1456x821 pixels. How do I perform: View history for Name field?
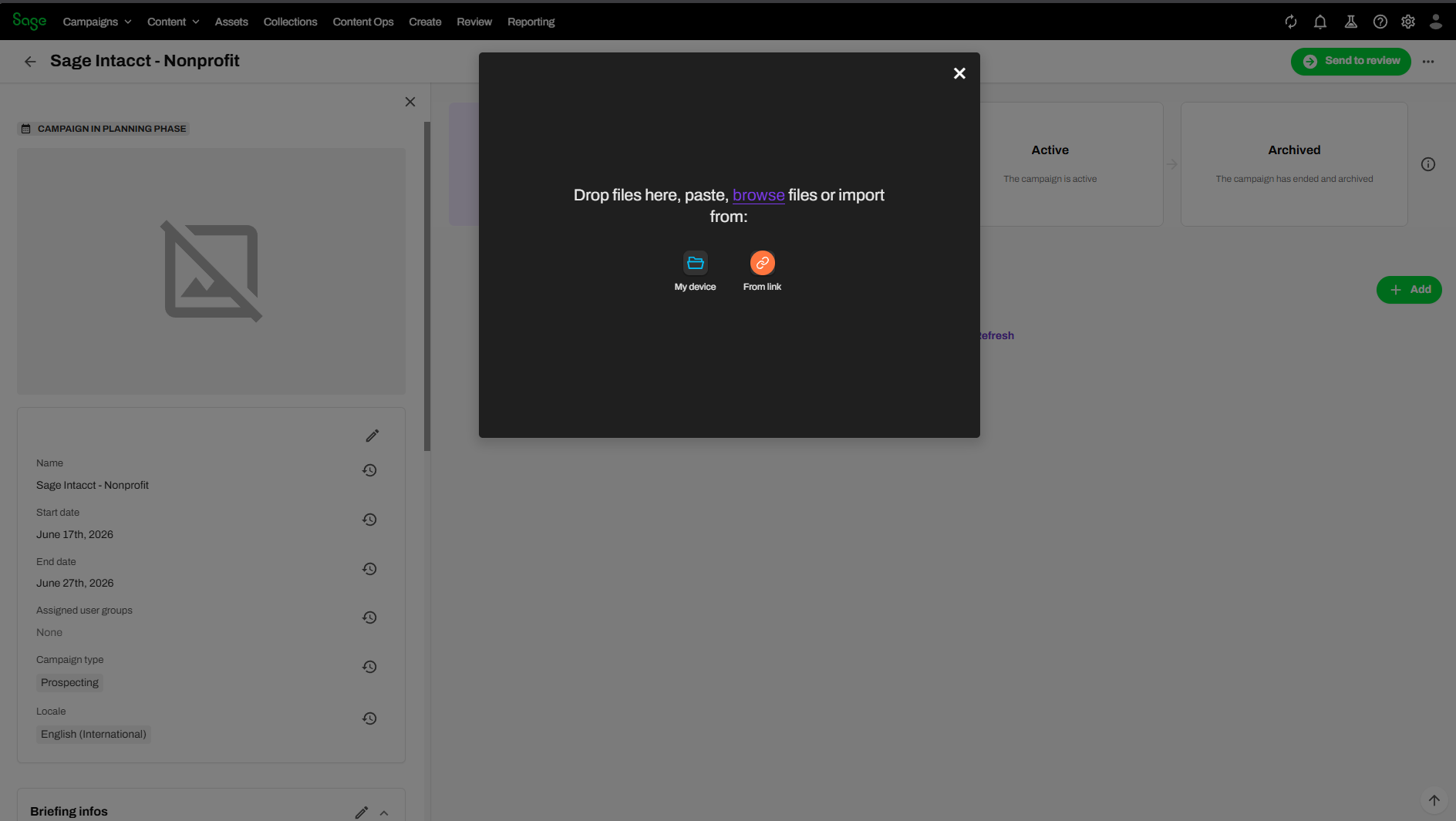[369, 470]
